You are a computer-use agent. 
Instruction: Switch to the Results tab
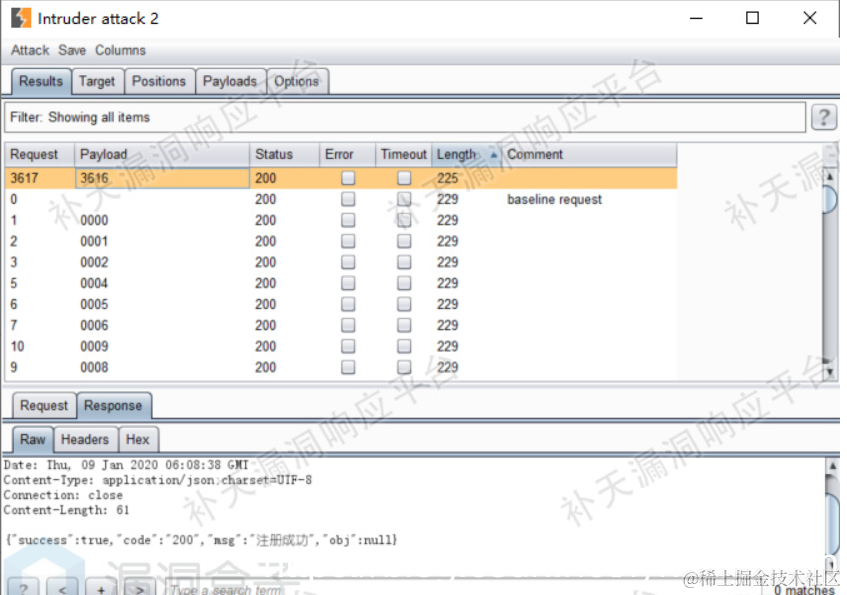(41, 81)
